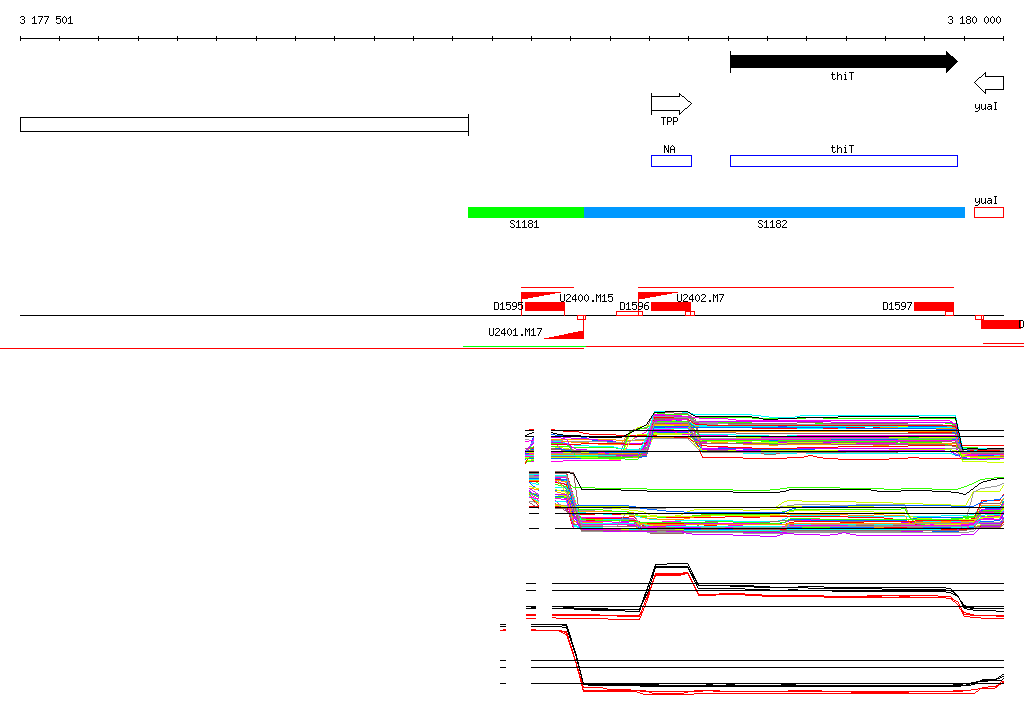Screen dimensions: 1024x714
Task: Click the green S1181 segment bar
Action: coord(525,212)
